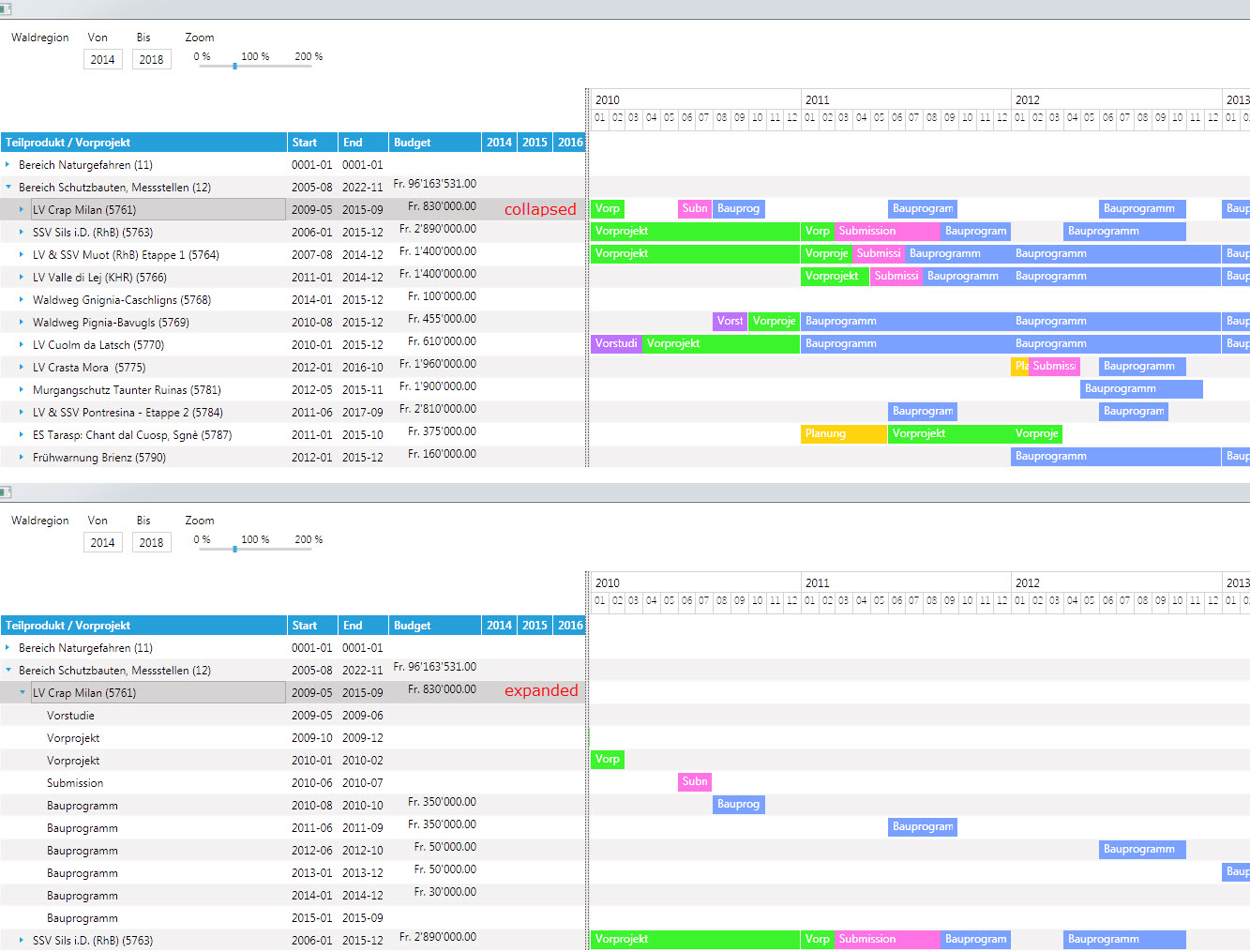Click budget Fr. 1'960'000.00 for Crasta Mora
1250x952 pixels.
438,364
